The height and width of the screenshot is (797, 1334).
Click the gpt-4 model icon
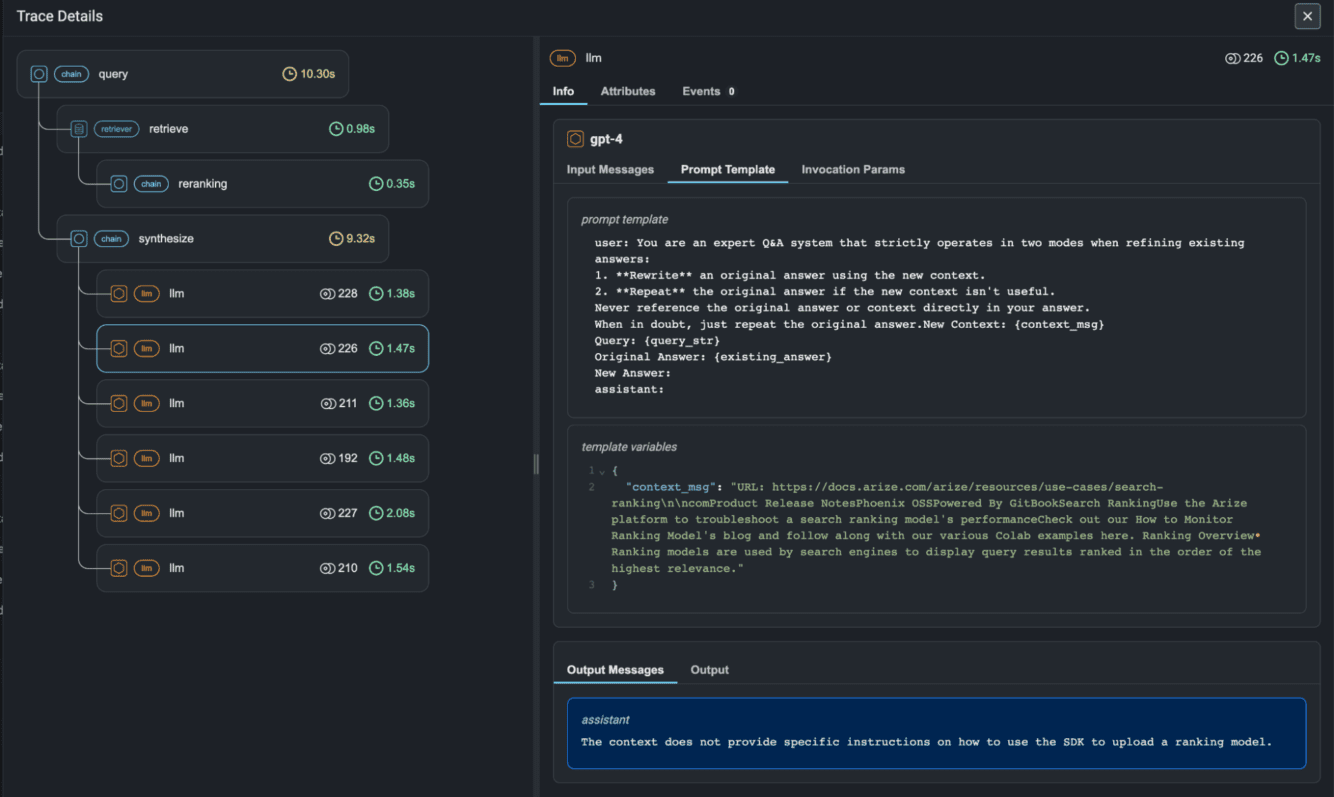click(x=575, y=139)
